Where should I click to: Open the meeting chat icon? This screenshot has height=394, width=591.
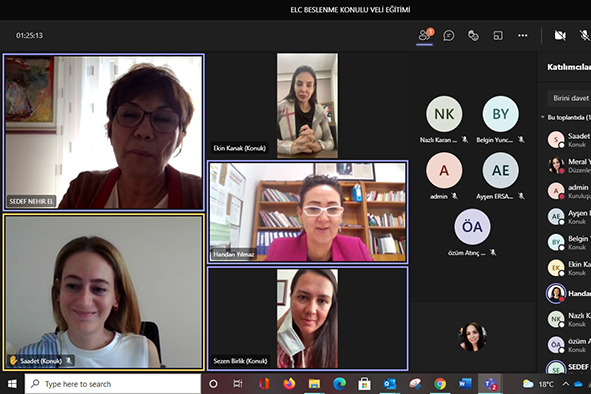[449, 35]
